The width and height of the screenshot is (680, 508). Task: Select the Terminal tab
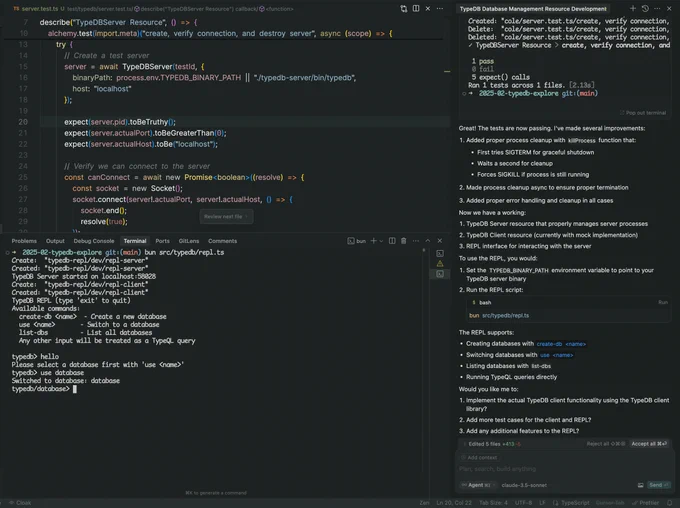[135, 241]
